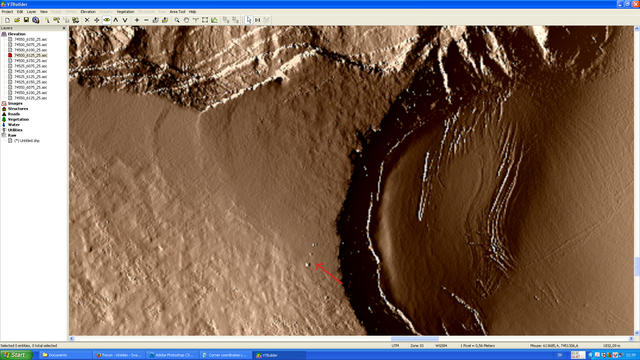
Task: Toggle the layer visibility eye icon
Action: [107, 20]
